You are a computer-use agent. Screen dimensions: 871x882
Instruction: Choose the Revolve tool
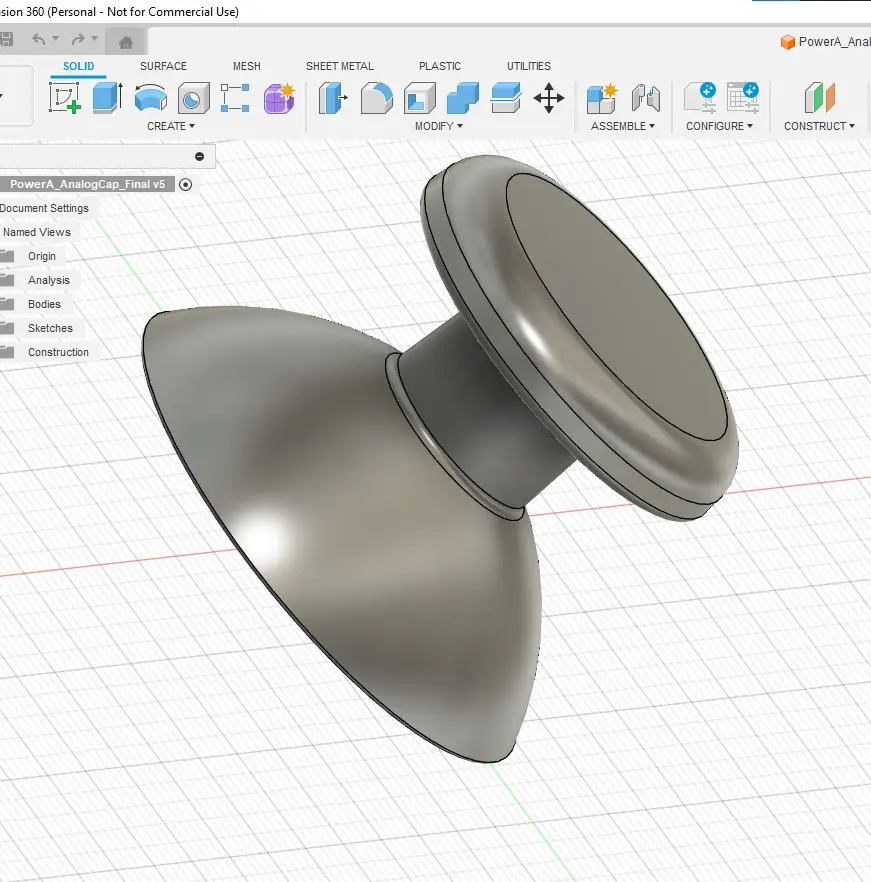coord(150,98)
